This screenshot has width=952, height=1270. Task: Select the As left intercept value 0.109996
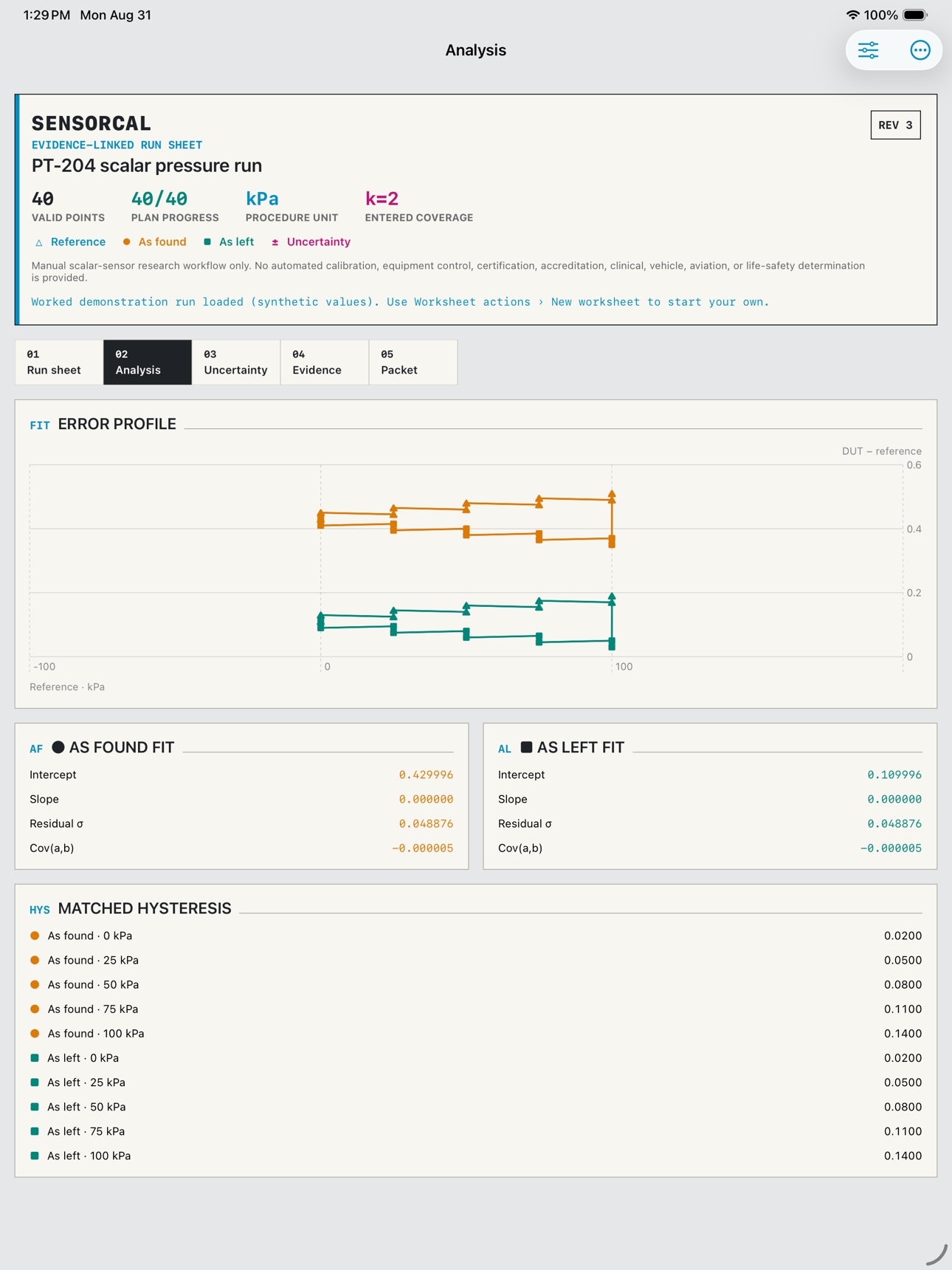(894, 775)
